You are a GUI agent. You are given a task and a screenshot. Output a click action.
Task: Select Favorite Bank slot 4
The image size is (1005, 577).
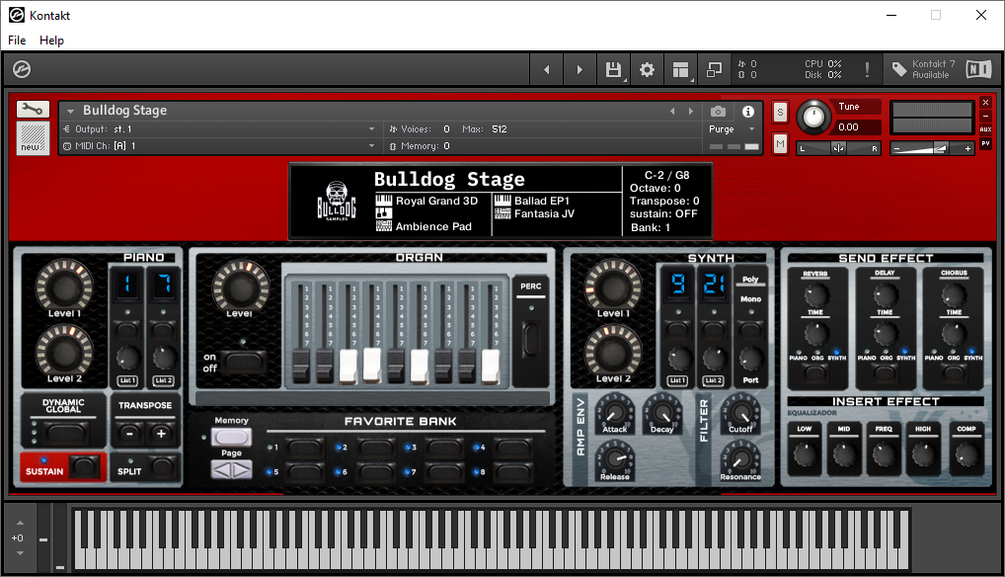(x=513, y=447)
